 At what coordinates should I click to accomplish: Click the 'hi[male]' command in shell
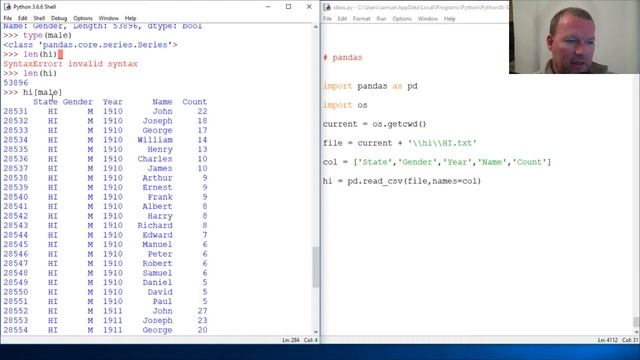tap(42, 93)
